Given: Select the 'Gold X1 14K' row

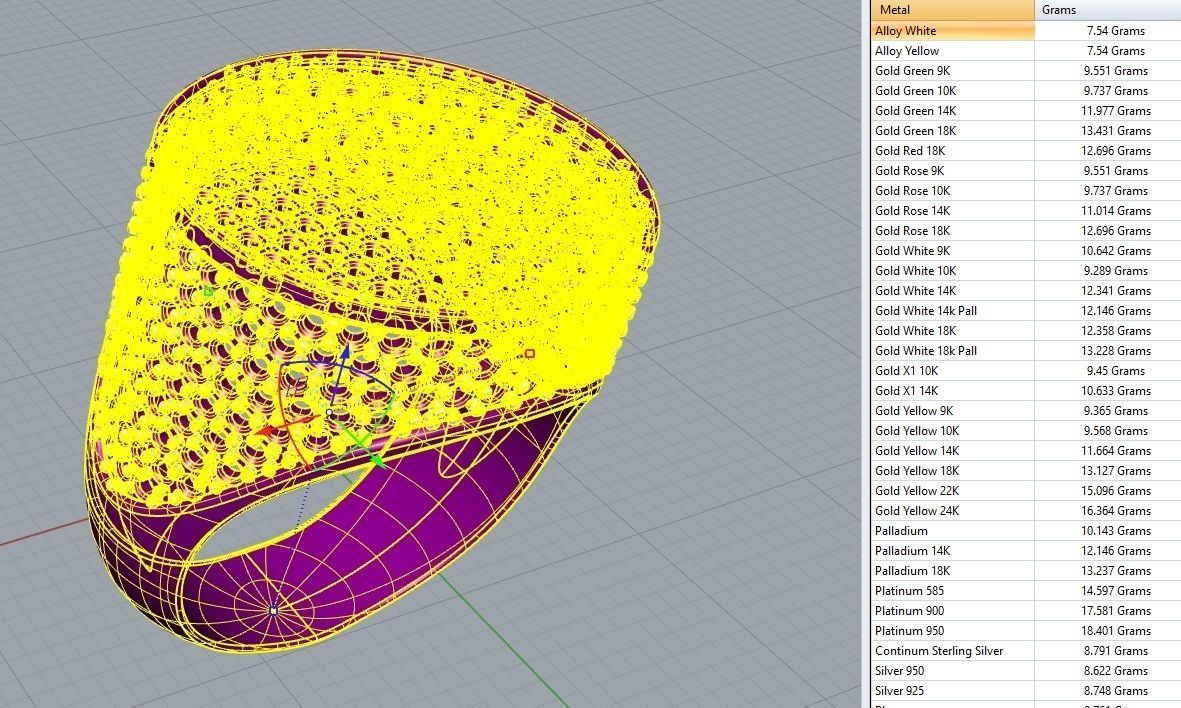Looking at the screenshot, I should click(1026, 390).
